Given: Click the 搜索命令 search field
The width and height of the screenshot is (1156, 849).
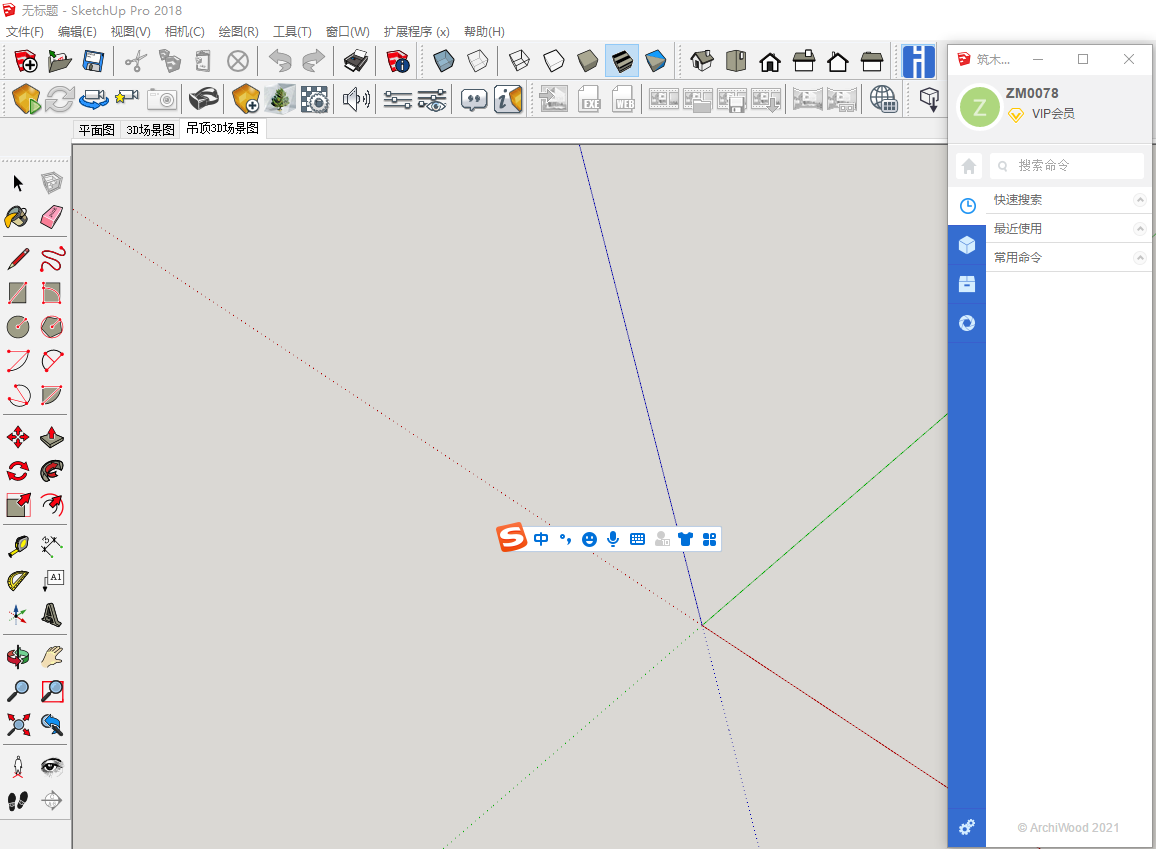Looking at the screenshot, I should (x=1066, y=166).
